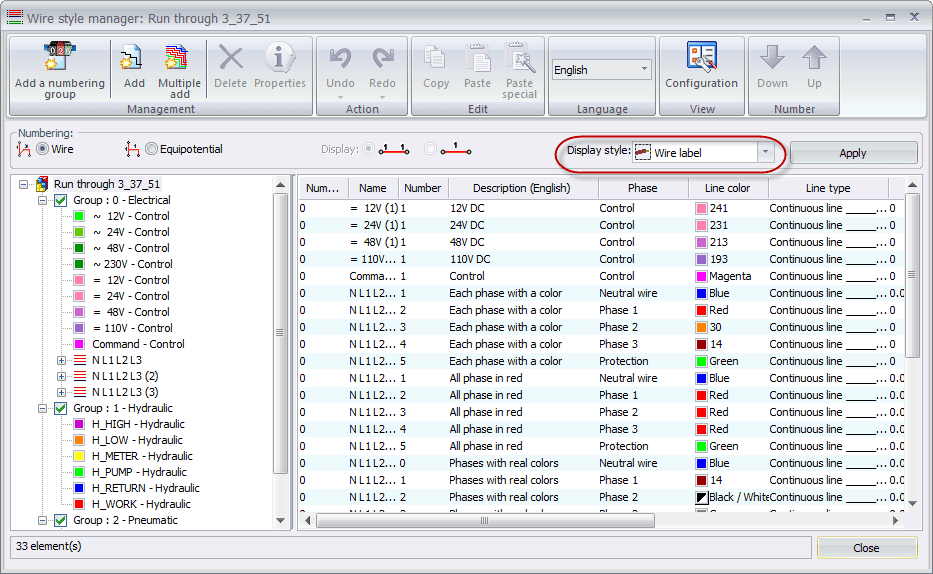Uncheck Group 2 Pneumatic checkbox

tap(61, 520)
